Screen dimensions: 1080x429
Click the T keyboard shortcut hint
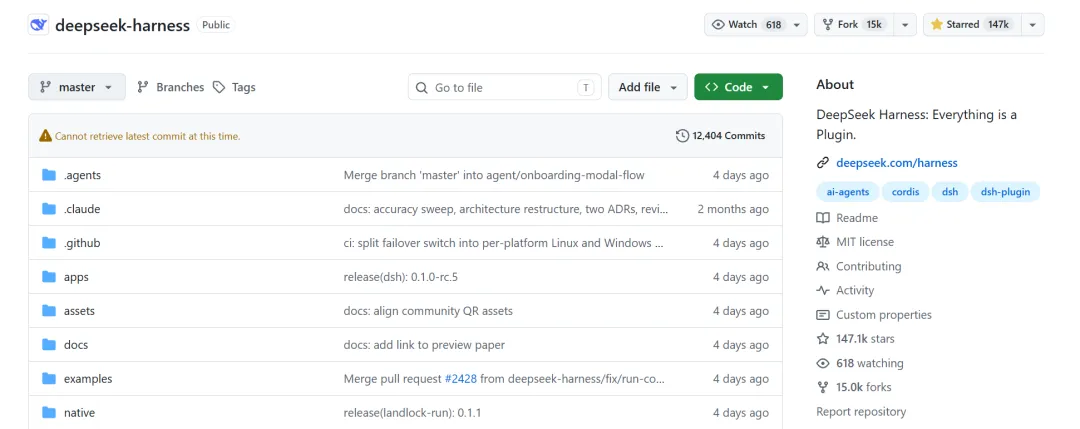[x=585, y=87]
